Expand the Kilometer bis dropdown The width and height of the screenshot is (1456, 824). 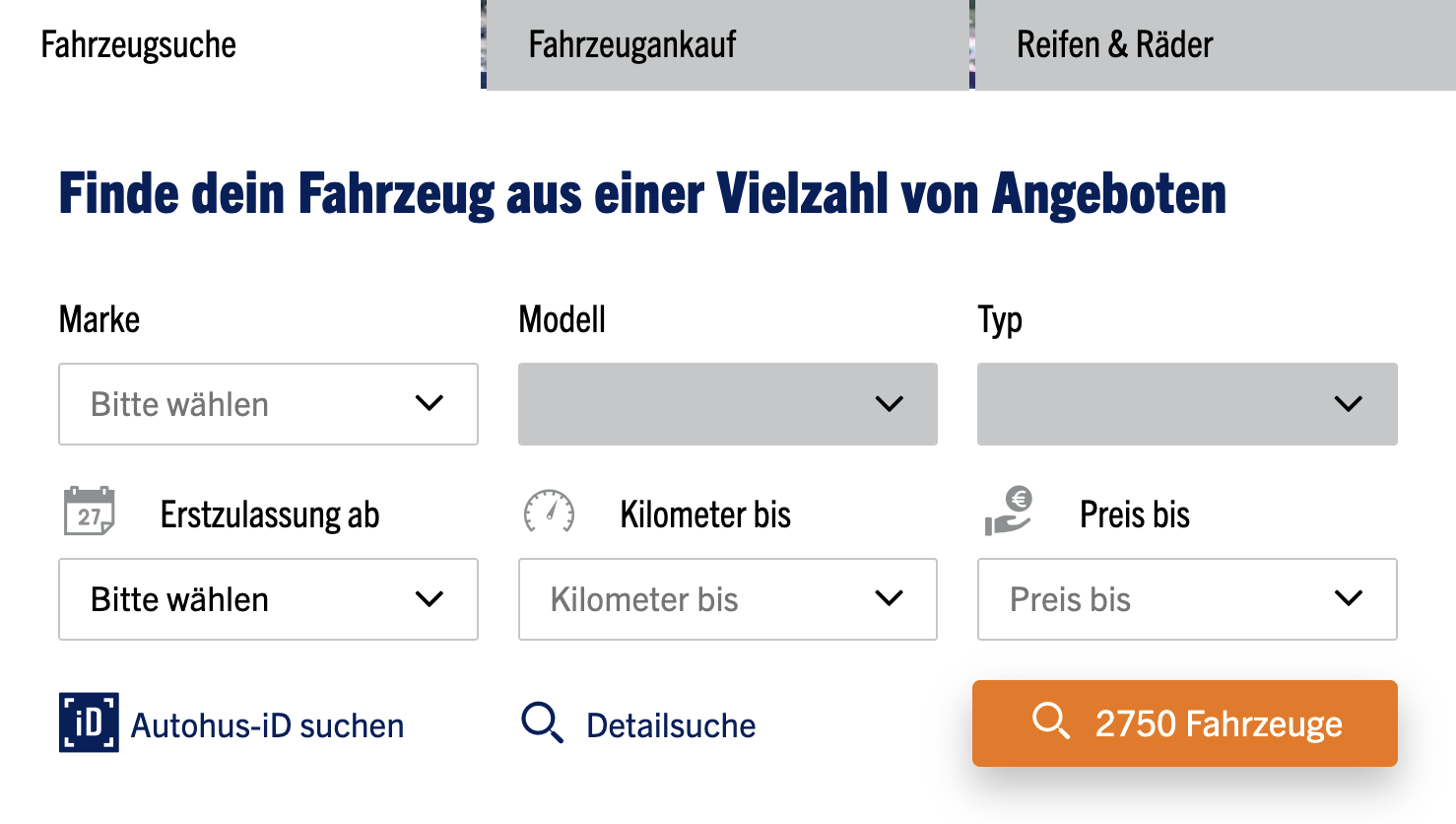727,599
